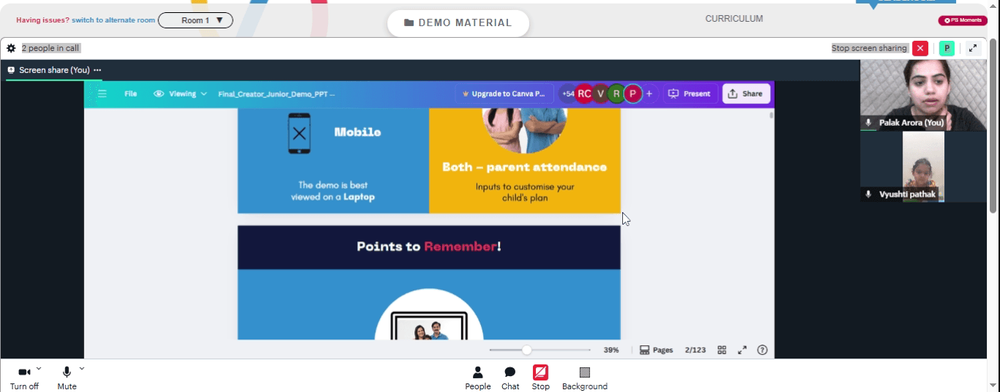Open the Pages panel
Image resolution: width=1000 pixels, height=392 pixels.
pos(656,350)
